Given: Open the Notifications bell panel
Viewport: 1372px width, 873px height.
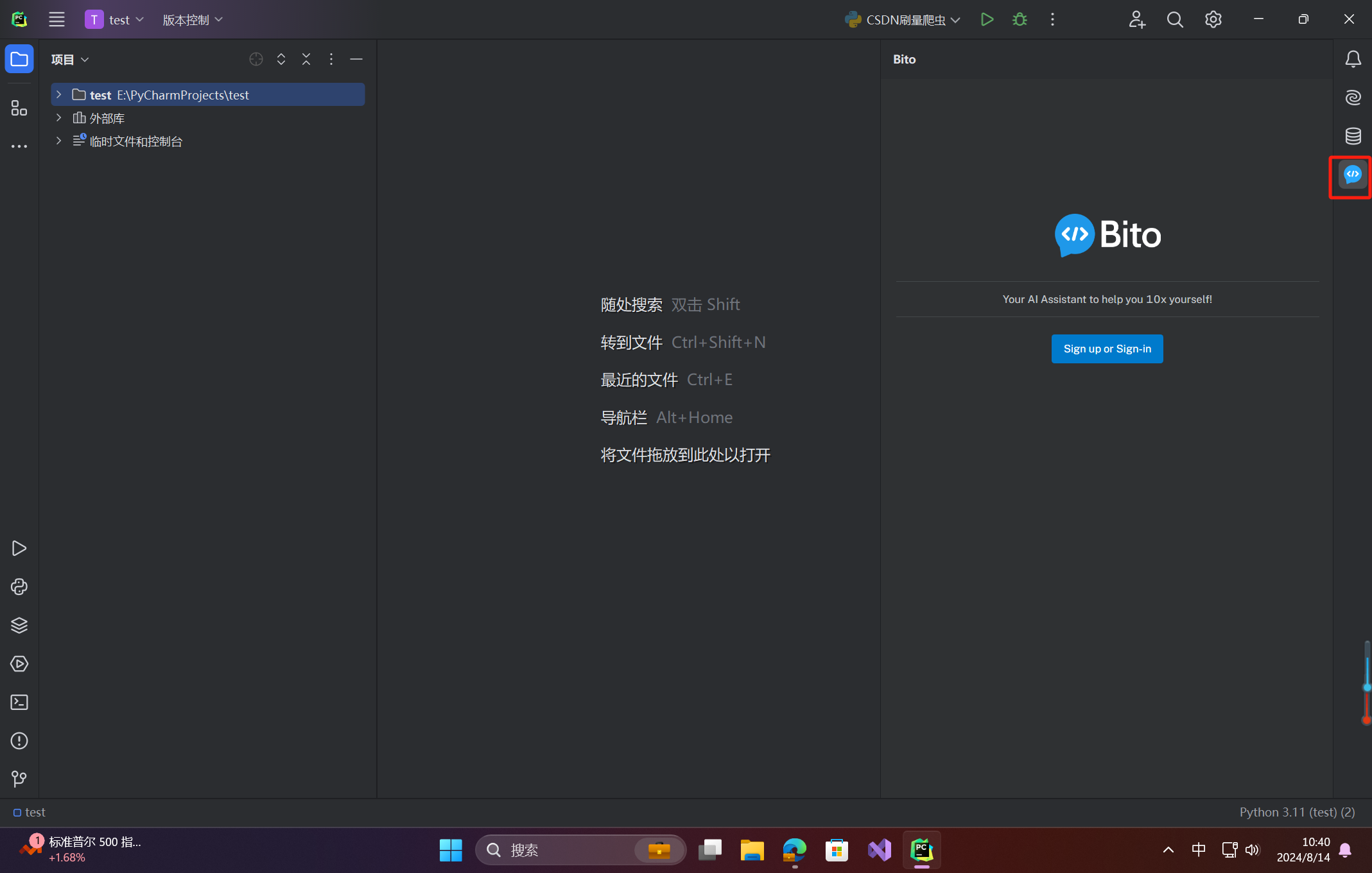Looking at the screenshot, I should point(1353,59).
